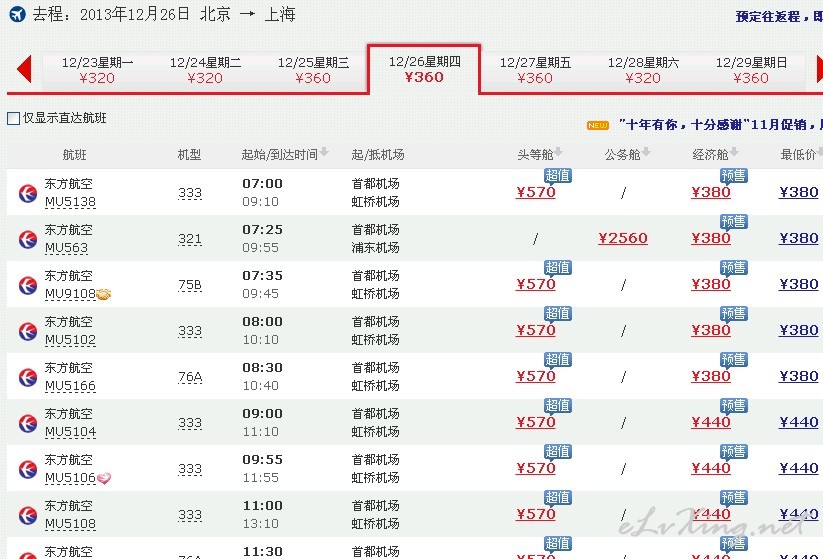Open 预定往返程 link at top right
The image size is (823, 559).
[x=779, y=16]
